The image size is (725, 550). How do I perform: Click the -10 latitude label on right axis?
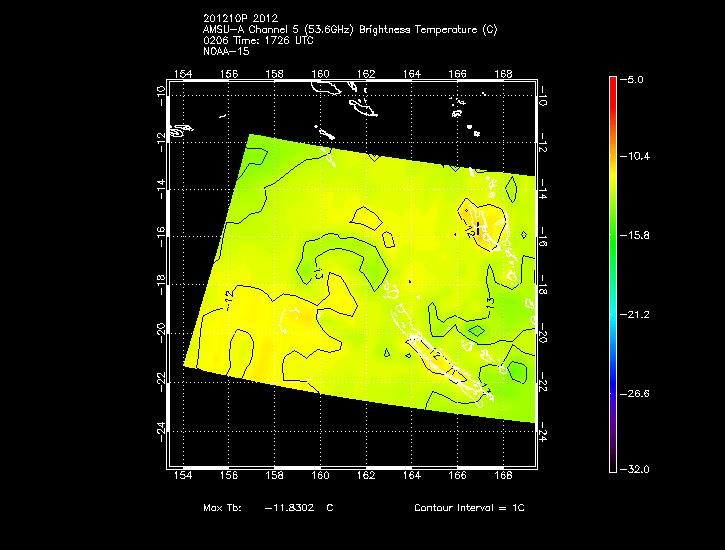click(542, 95)
